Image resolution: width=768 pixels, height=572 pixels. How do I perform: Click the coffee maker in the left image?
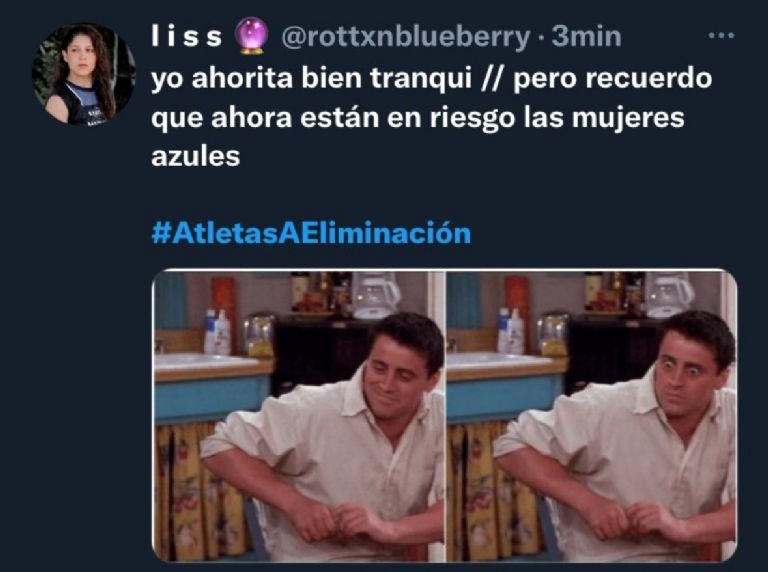tap(375, 295)
